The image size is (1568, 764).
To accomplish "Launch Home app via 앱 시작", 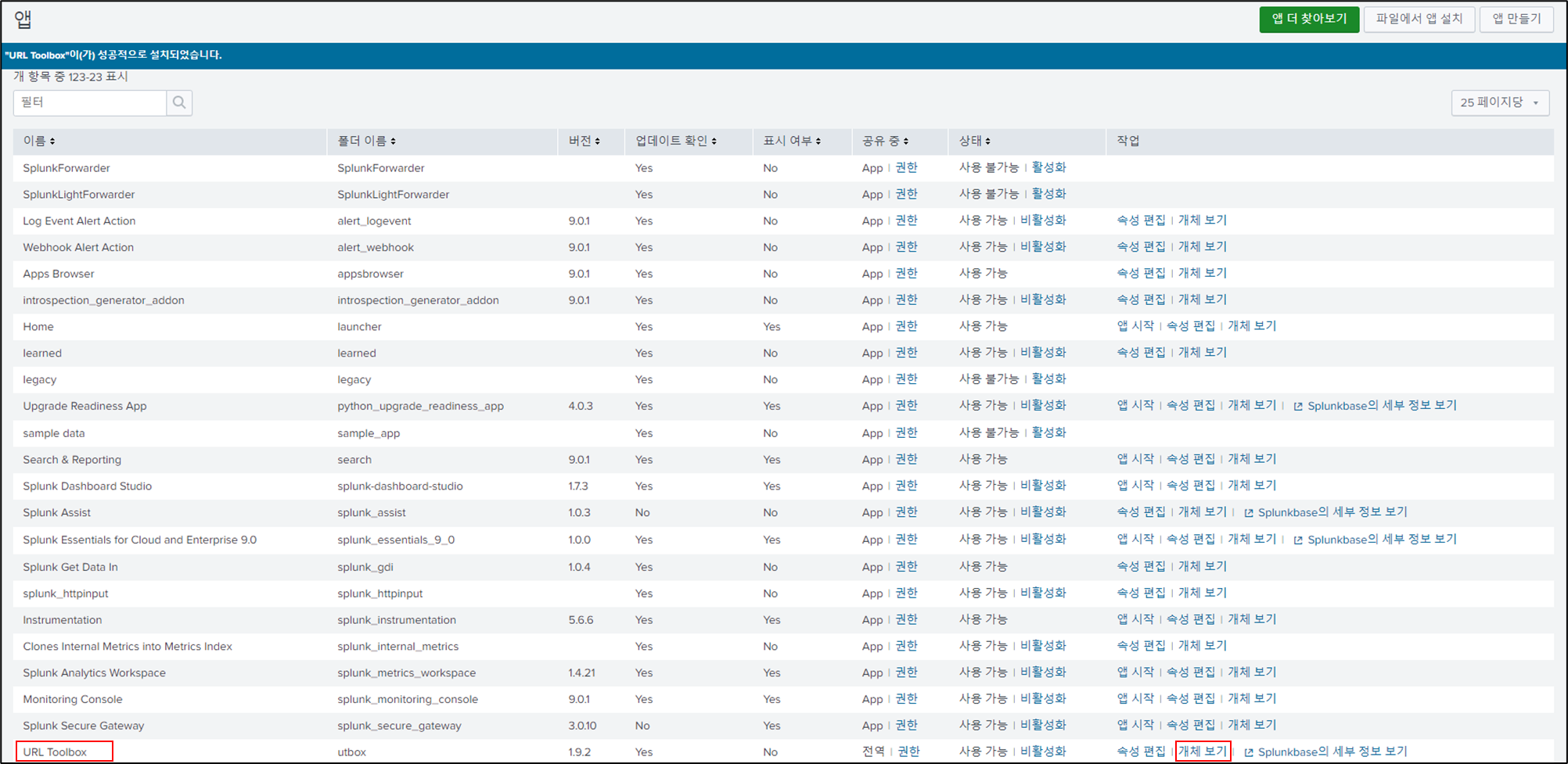I will click(x=1135, y=326).
